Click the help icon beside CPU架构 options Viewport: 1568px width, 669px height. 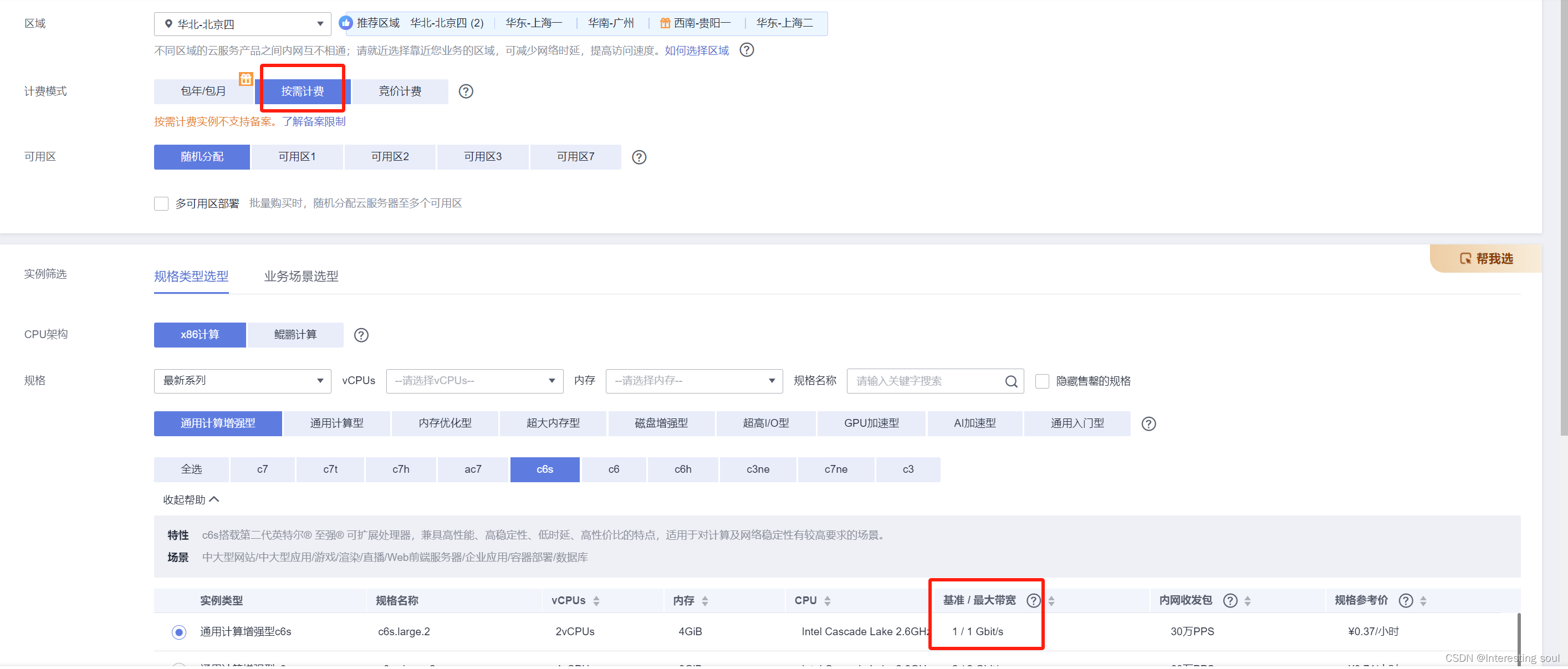point(361,335)
